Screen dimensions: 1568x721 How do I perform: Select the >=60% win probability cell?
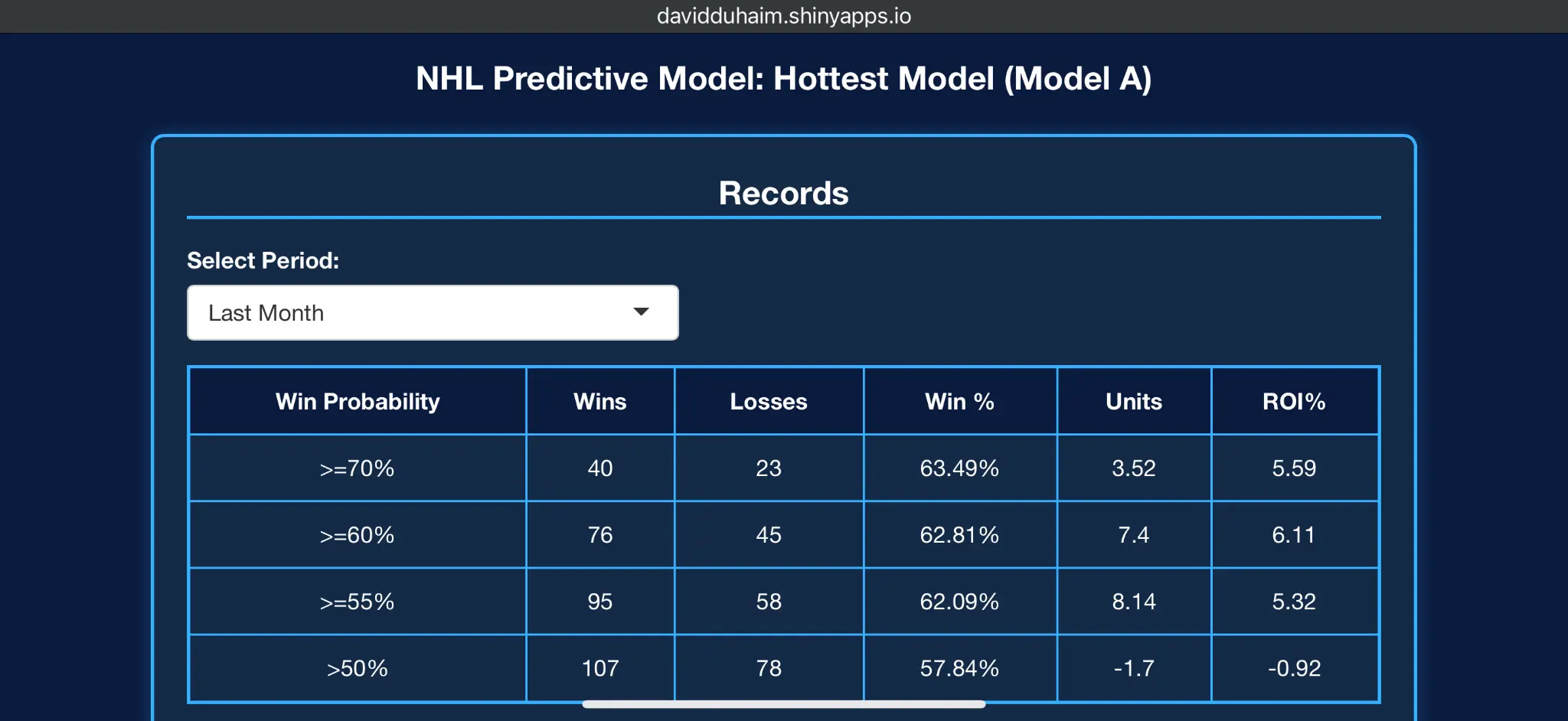[x=358, y=534]
